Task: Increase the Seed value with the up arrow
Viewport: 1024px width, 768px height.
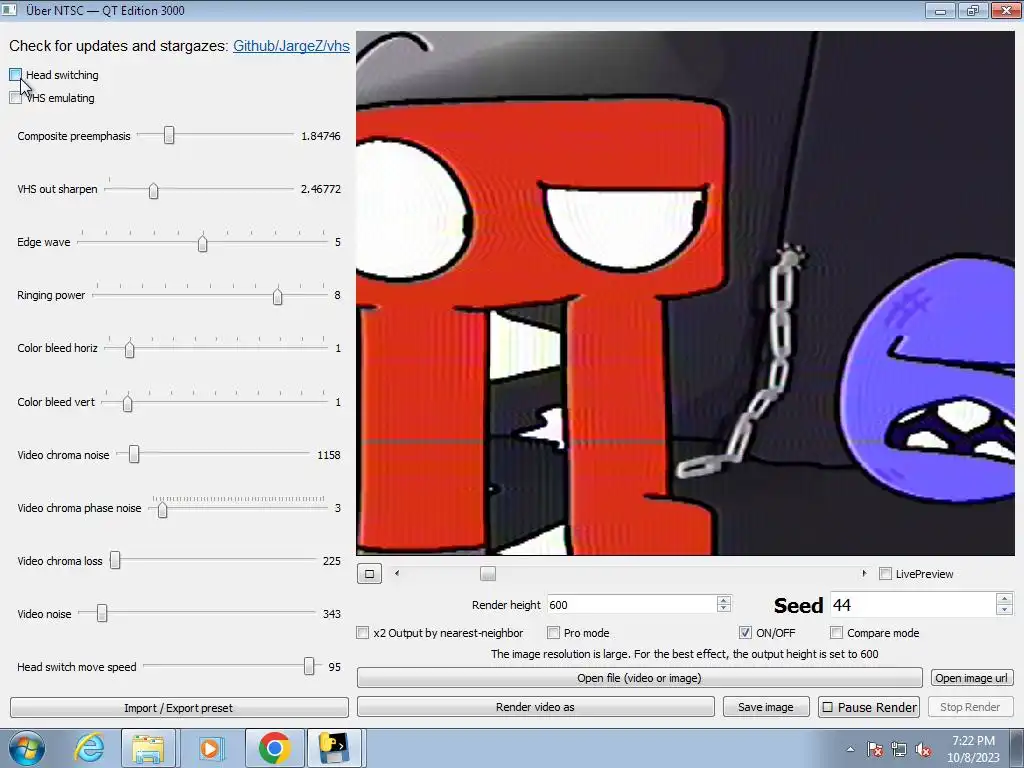Action: 1004,599
